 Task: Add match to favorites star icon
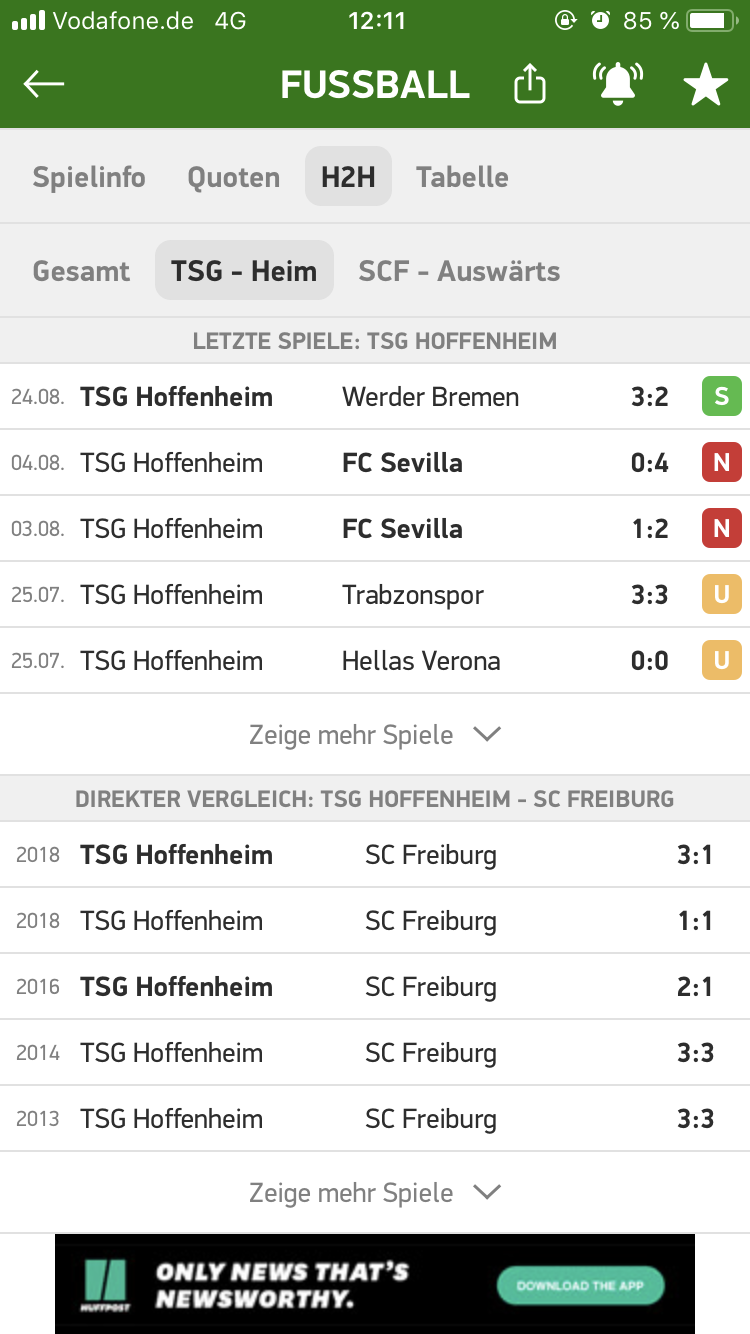(706, 86)
